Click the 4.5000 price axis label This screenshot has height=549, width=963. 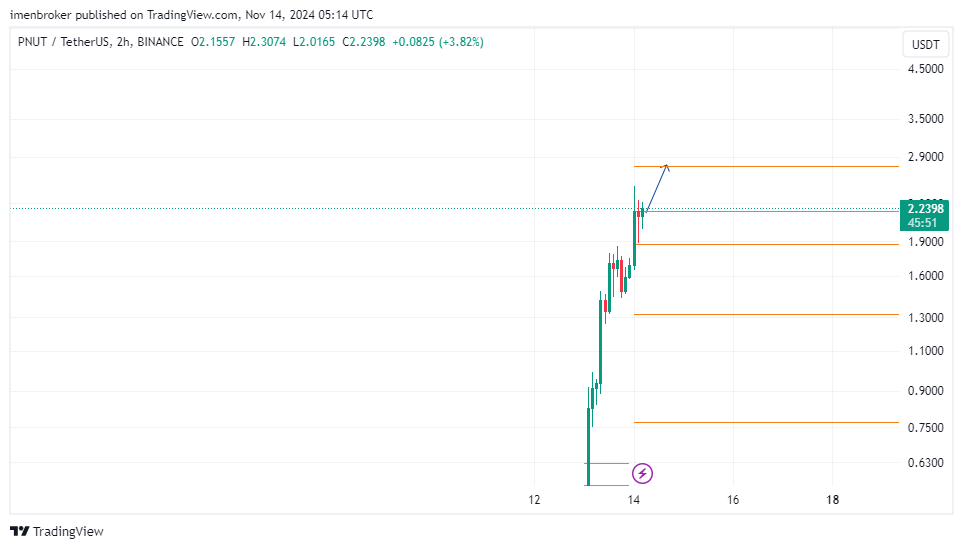tap(925, 69)
